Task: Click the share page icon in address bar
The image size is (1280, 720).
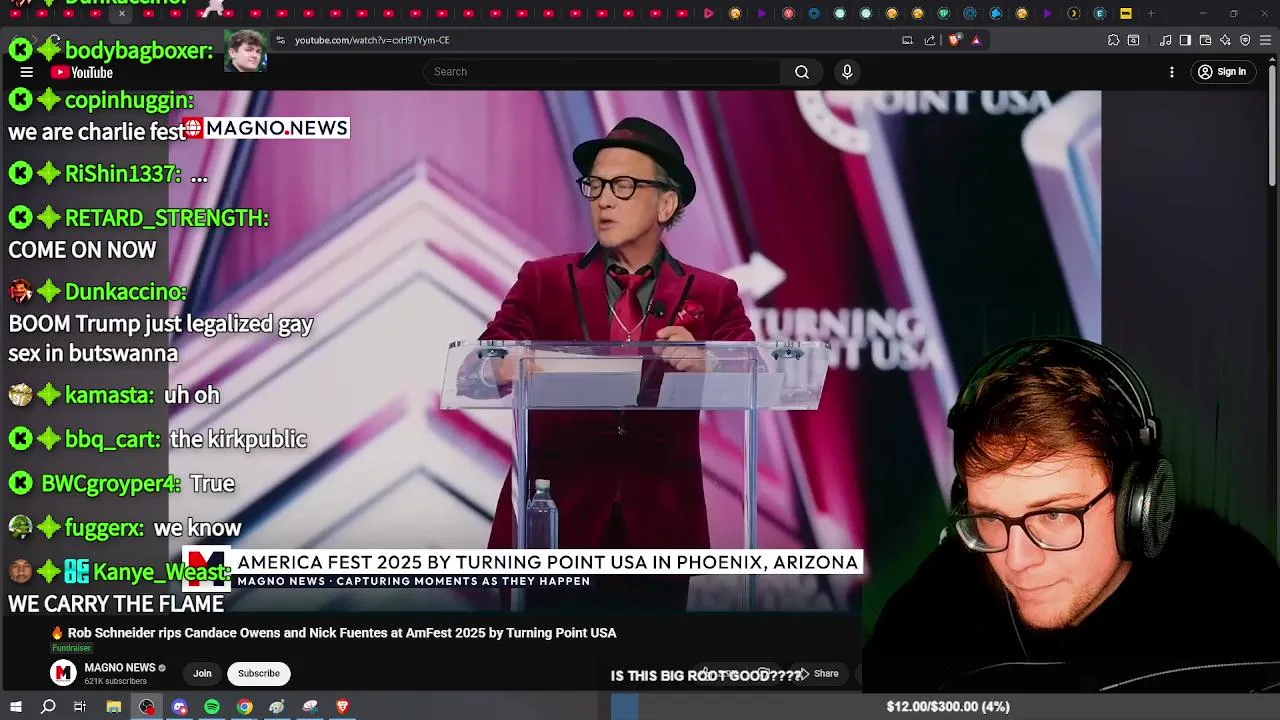Action: pos(930,40)
